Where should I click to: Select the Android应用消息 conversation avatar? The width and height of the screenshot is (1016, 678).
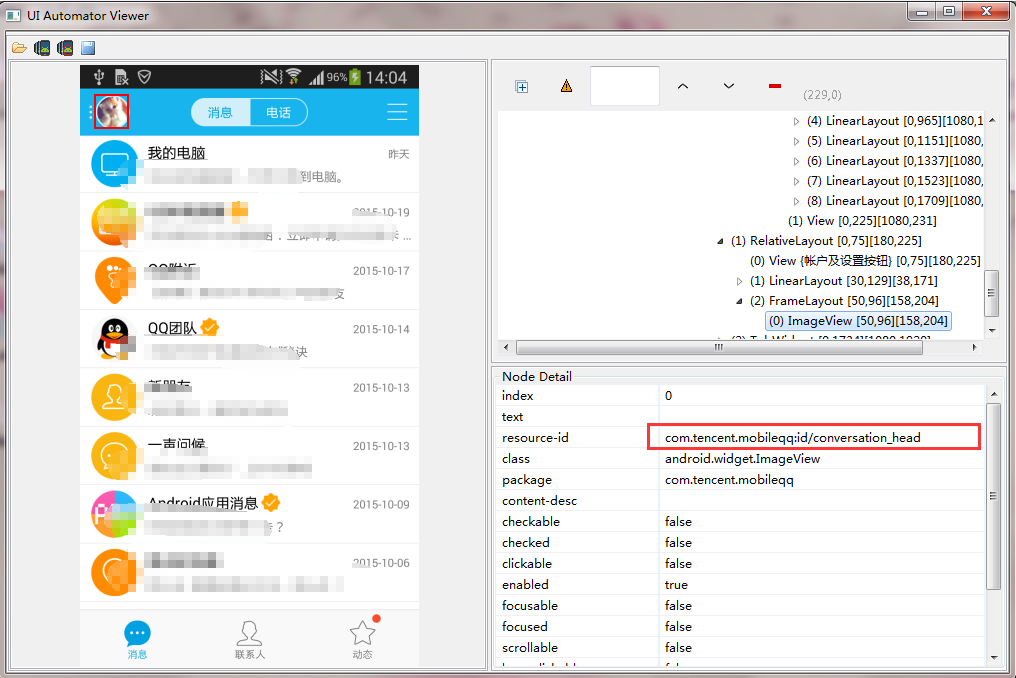tap(115, 514)
